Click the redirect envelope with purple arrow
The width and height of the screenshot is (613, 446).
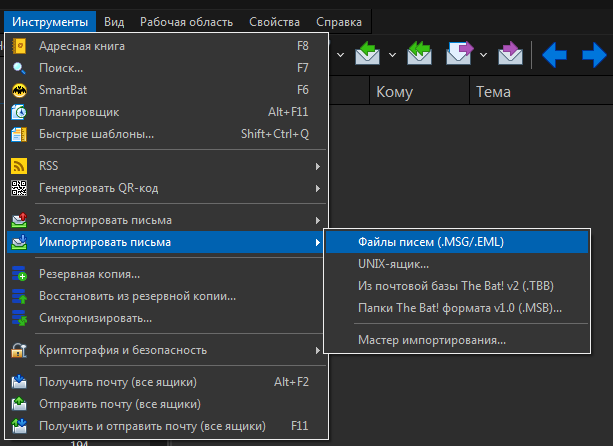click(510, 54)
